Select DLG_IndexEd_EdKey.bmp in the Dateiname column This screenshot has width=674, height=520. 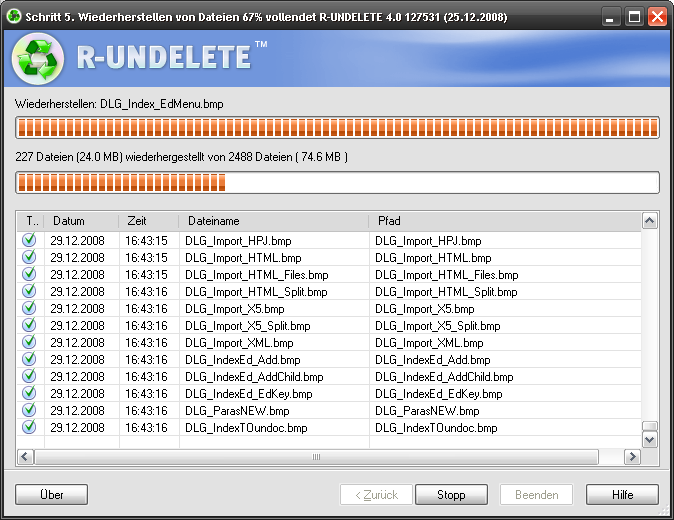pyautogui.click(x=249, y=394)
